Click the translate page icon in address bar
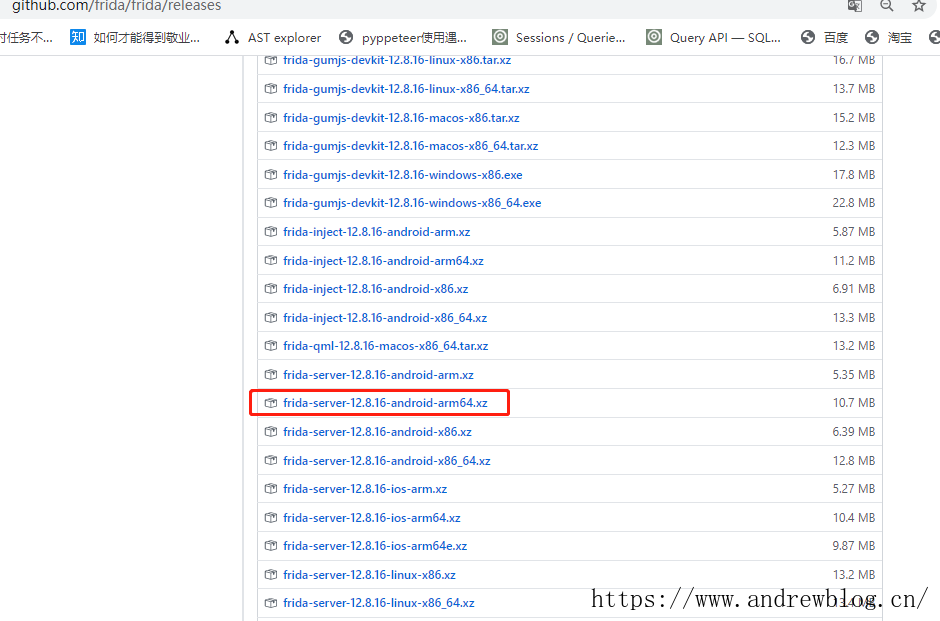 854,6
